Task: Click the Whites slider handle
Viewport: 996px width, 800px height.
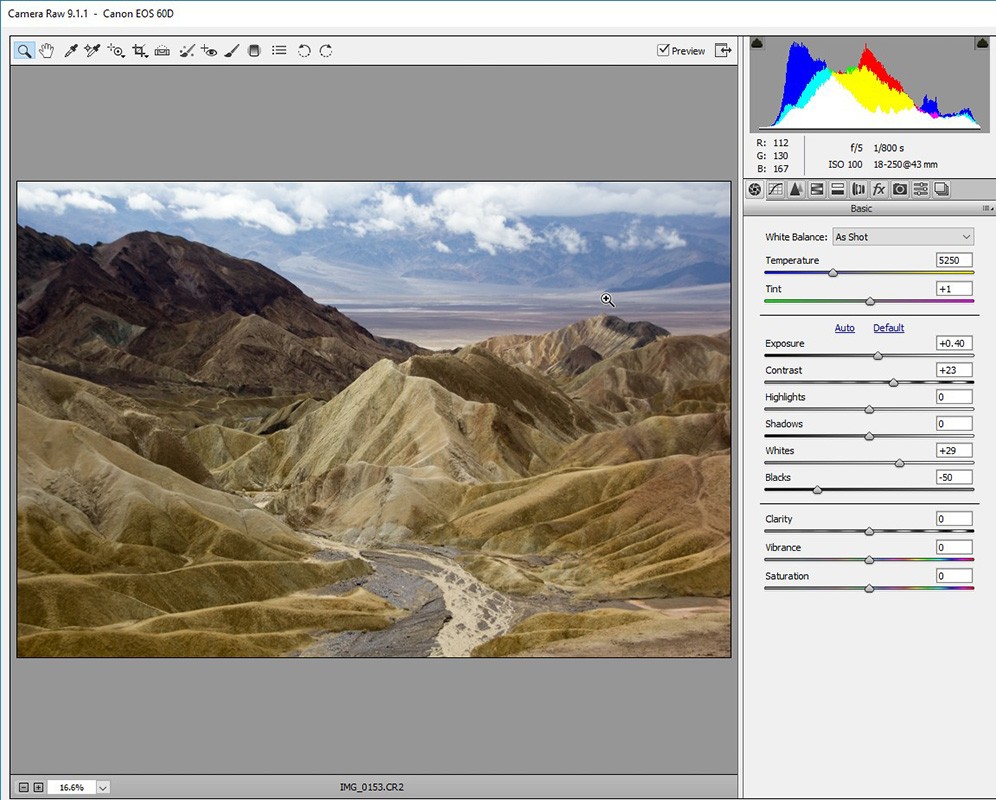Action: click(899, 464)
